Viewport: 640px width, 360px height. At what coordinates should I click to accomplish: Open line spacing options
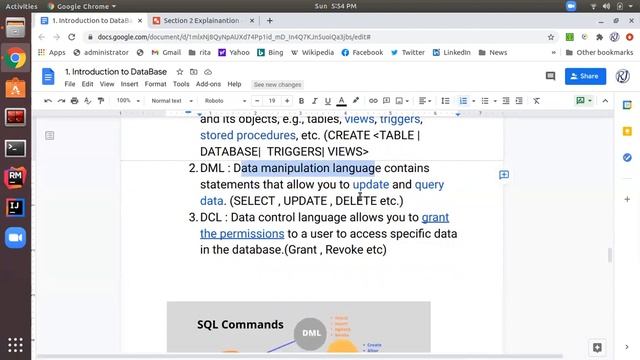tap(445, 101)
